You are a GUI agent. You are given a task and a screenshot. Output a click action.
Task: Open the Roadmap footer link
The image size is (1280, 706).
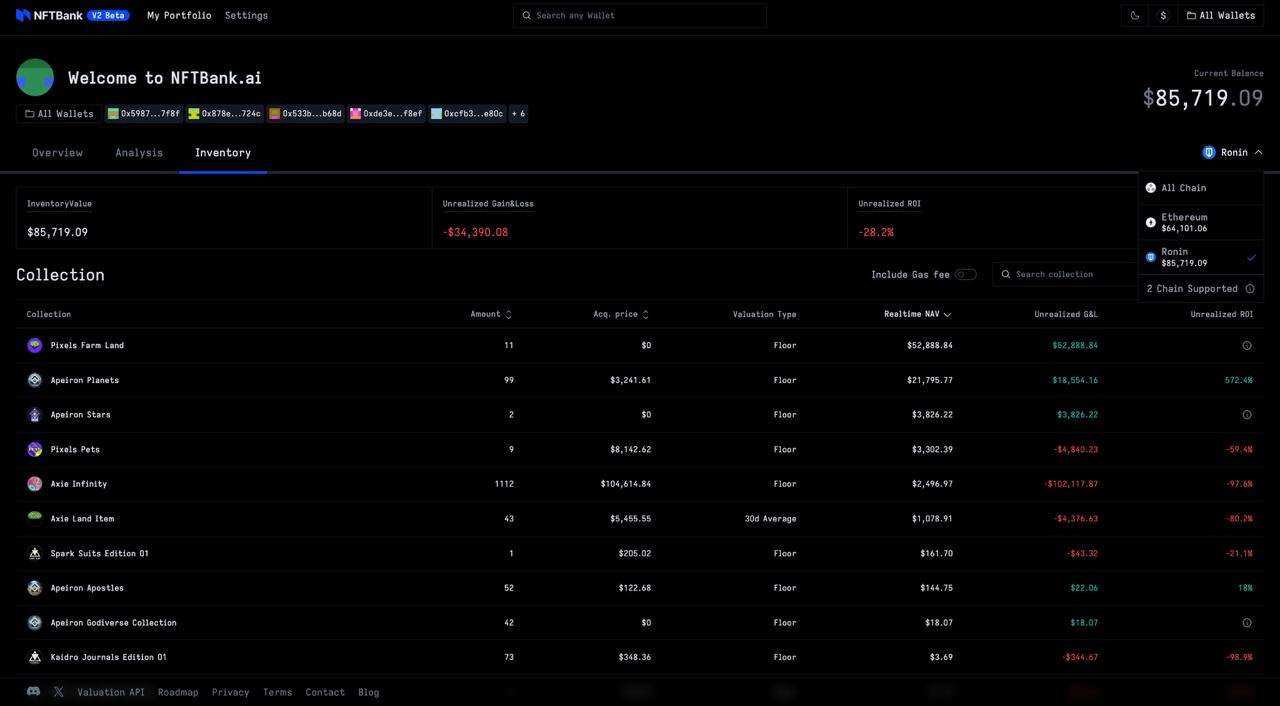pyautogui.click(x=178, y=692)
